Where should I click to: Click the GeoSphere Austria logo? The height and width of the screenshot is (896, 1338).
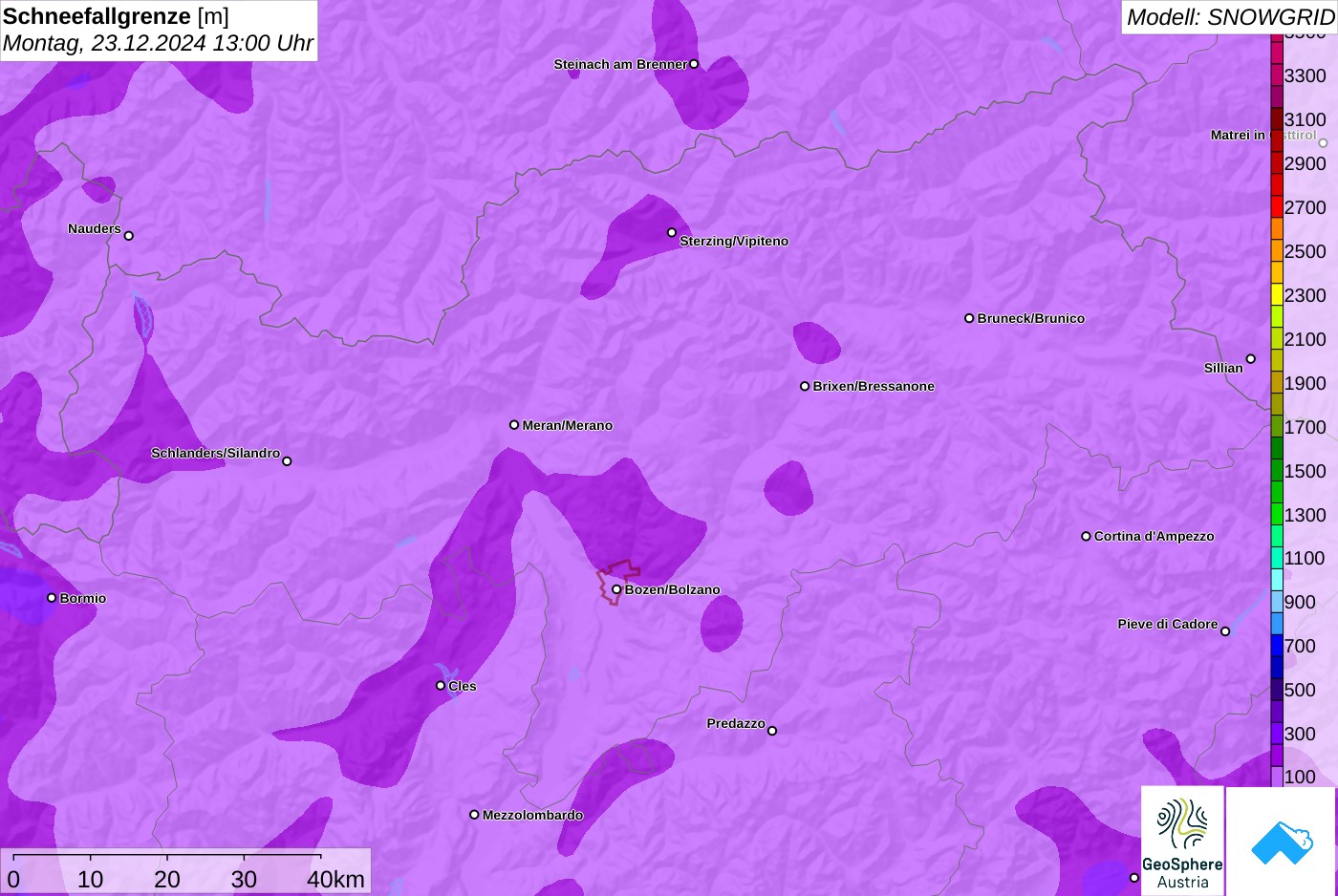(x=1182, y=842)
